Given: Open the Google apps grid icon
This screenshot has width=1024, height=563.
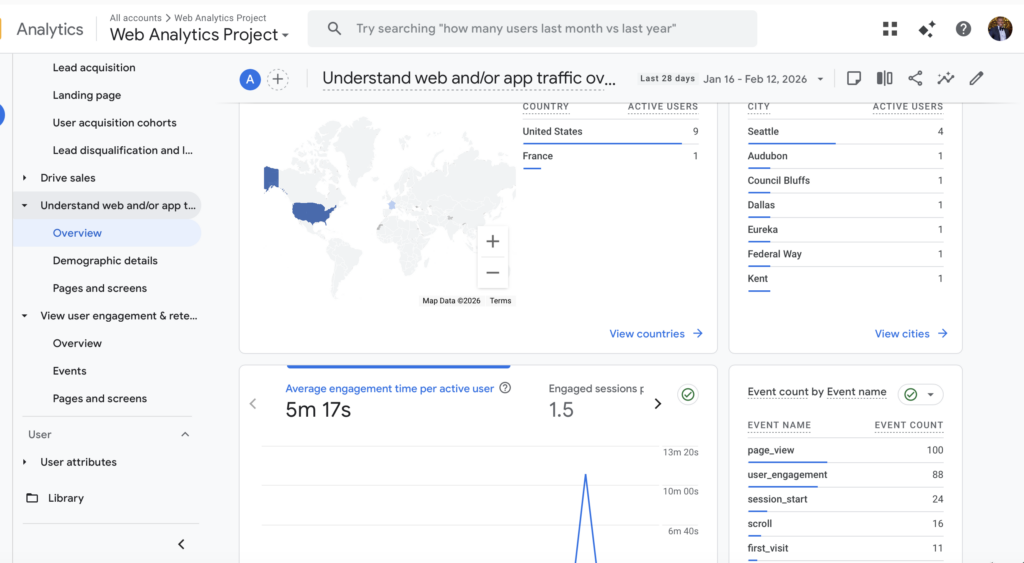Looking at the screenshot, I should [x=890, y=29].
